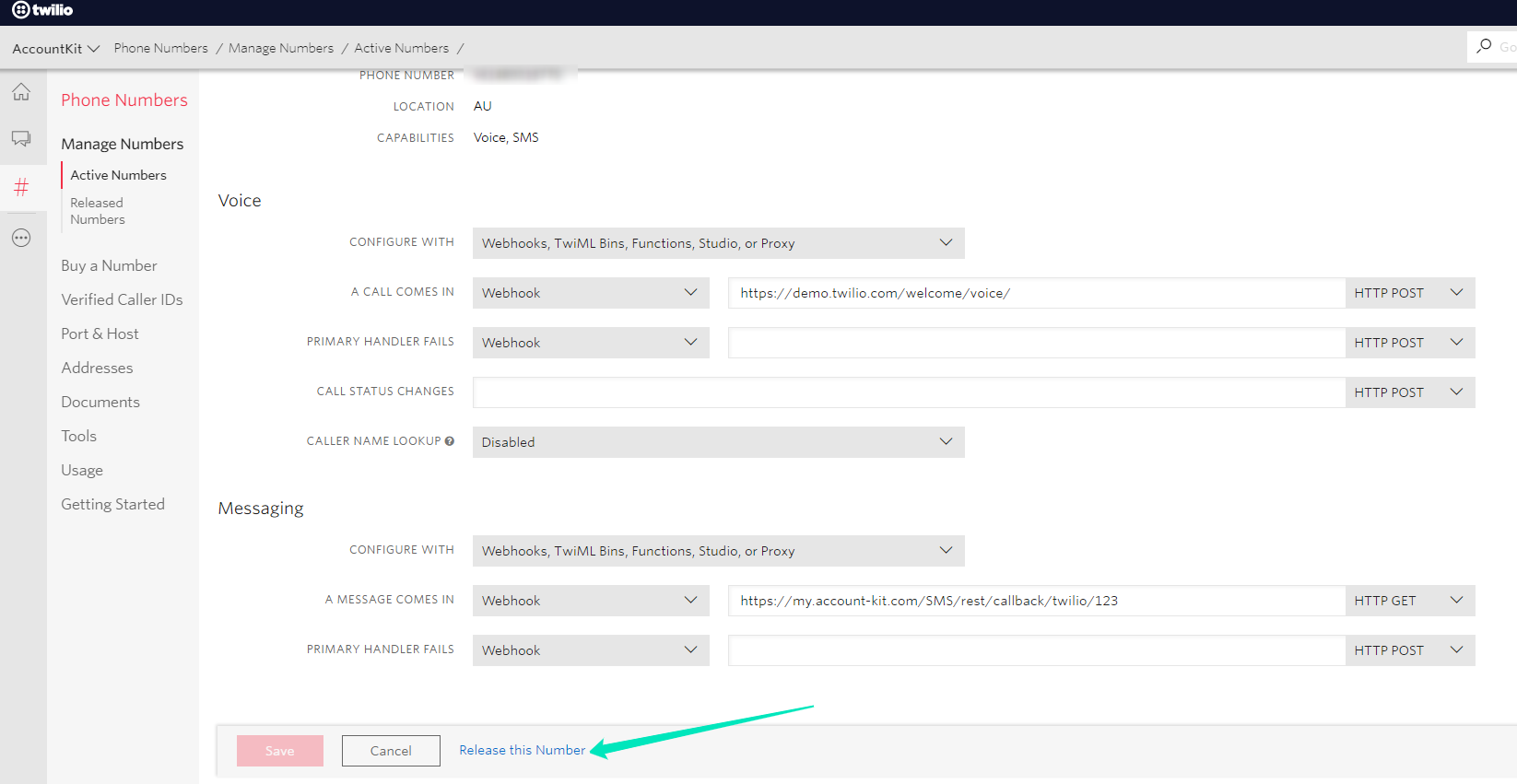Click Release this Number link
This screenshot has height=784, width=1517.
522,750
